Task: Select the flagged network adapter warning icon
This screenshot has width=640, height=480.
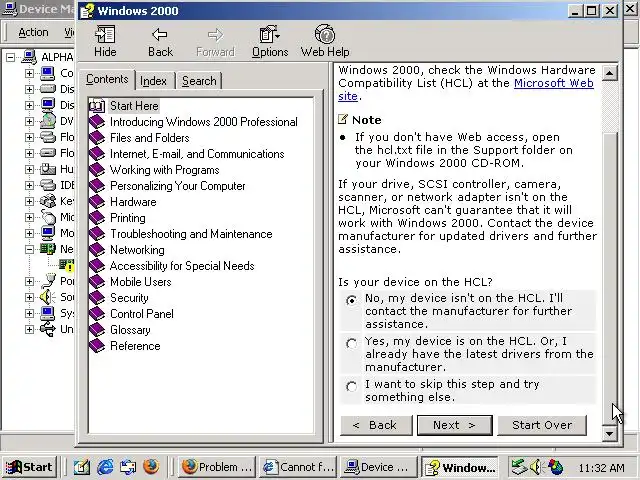Action: click(67, 265)
